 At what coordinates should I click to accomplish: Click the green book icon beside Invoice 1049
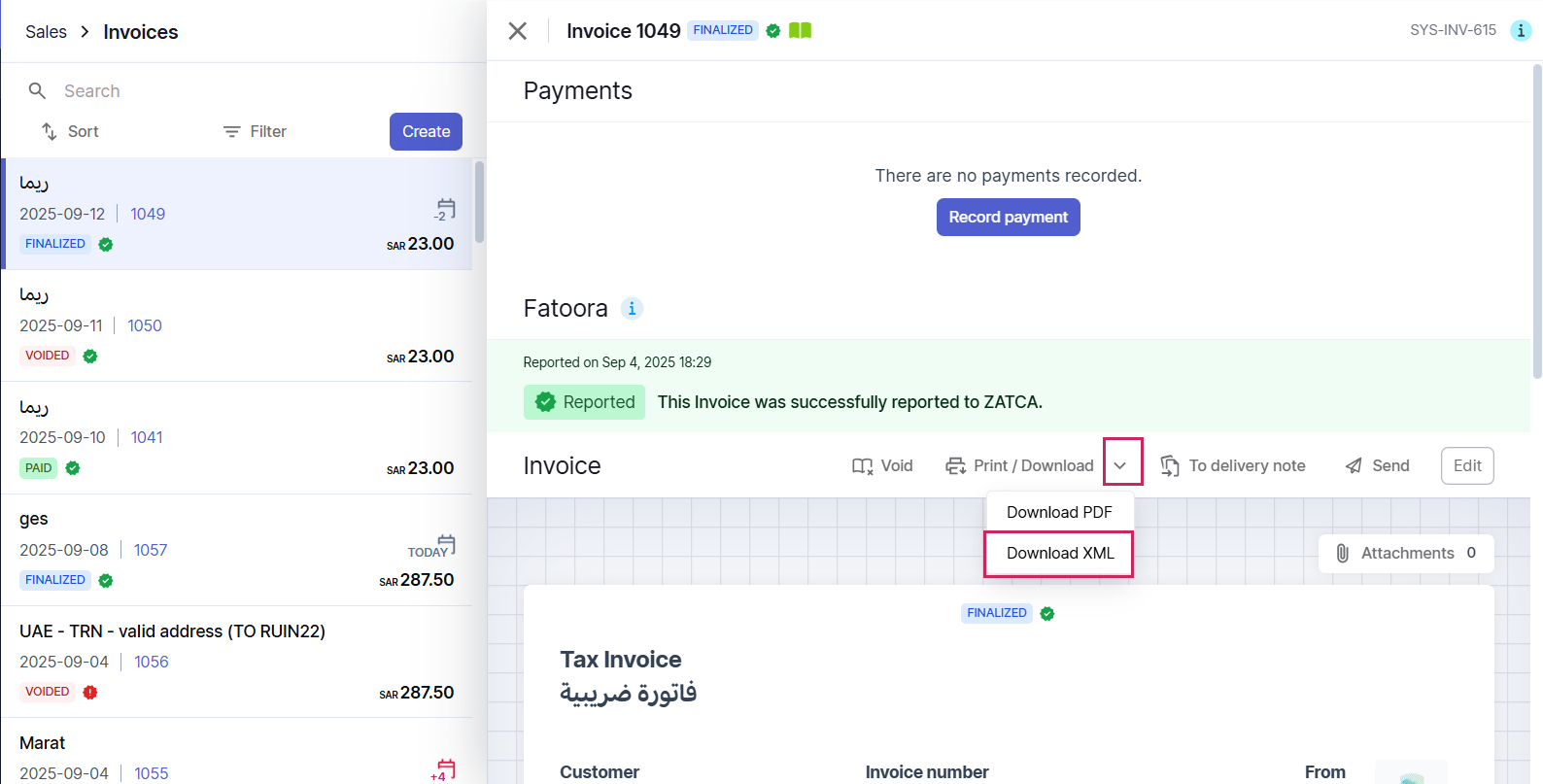800,31
